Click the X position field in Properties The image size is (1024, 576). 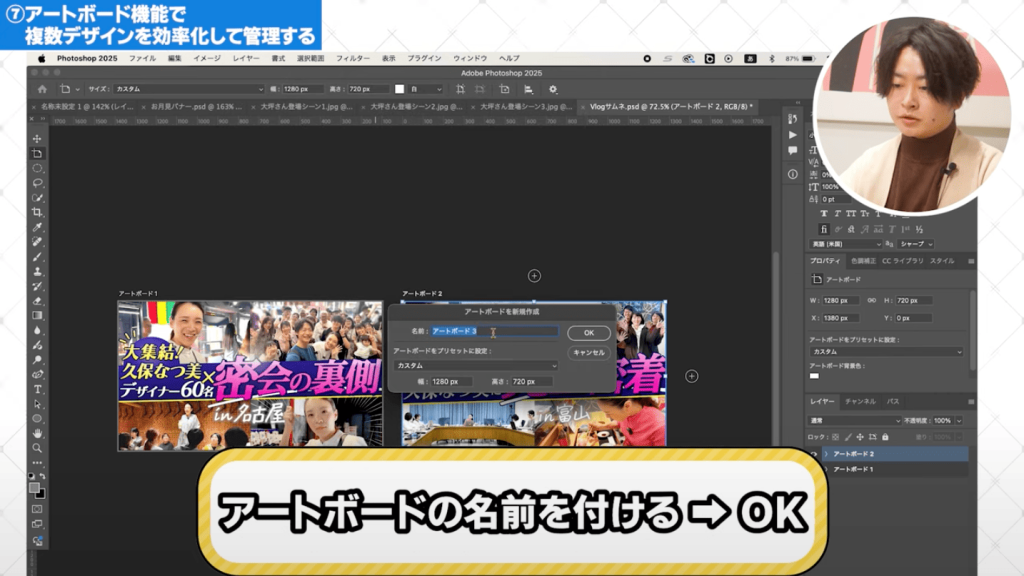(840, 318)
